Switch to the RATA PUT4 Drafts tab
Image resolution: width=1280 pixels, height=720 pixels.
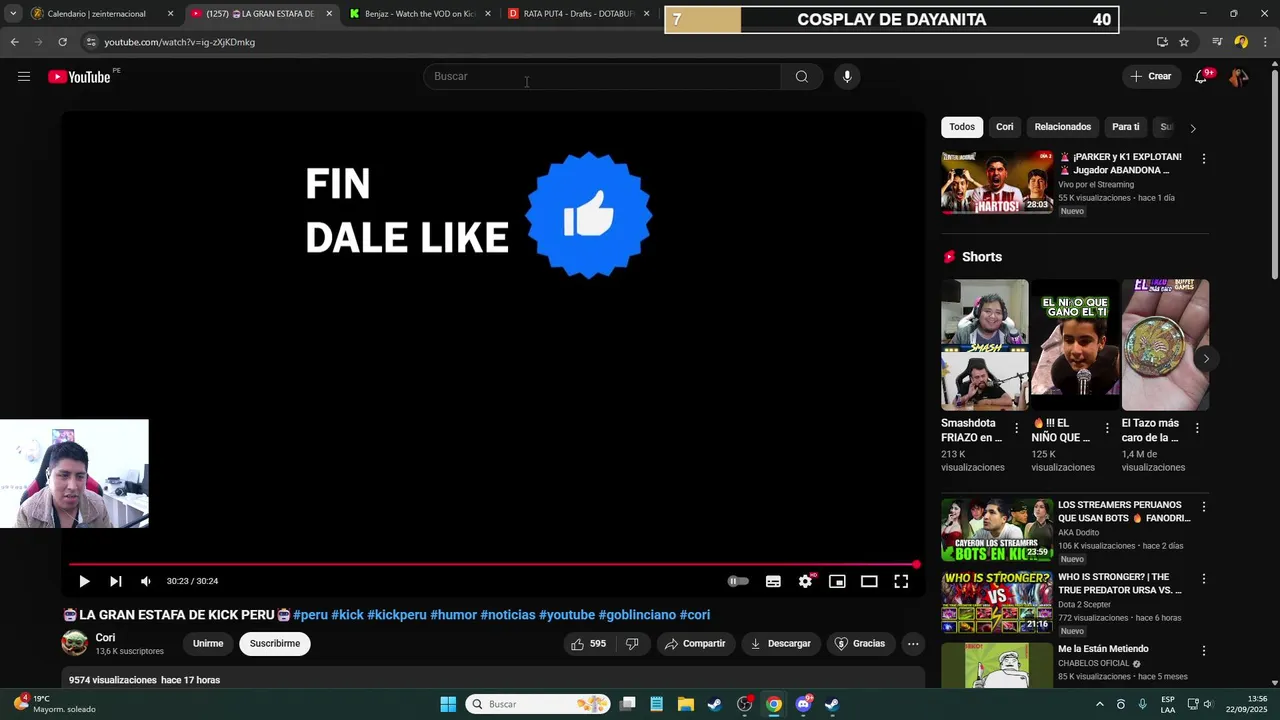pyautogui.click(x=572, y=14)
